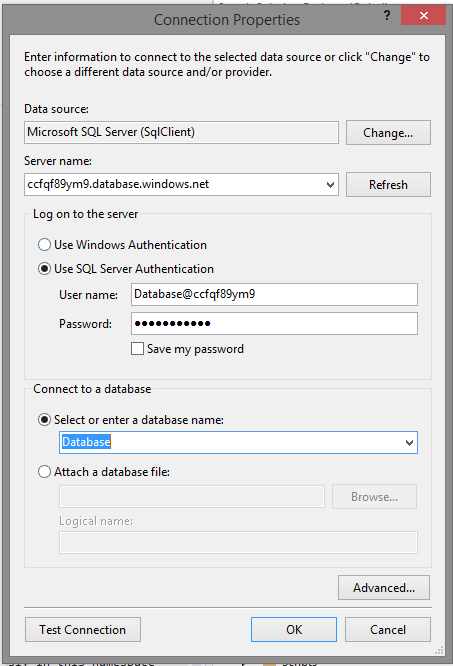Viewport: 453px width, 666px height.
Task: Refresh the server name list
Action: click(x=388, y=185)
